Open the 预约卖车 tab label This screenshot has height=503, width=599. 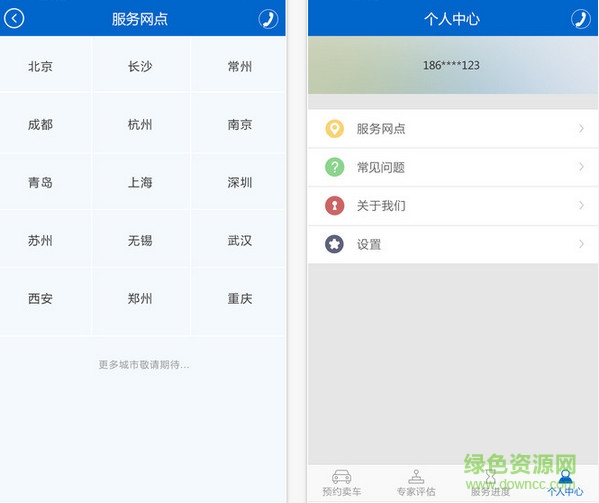[342, 492]
